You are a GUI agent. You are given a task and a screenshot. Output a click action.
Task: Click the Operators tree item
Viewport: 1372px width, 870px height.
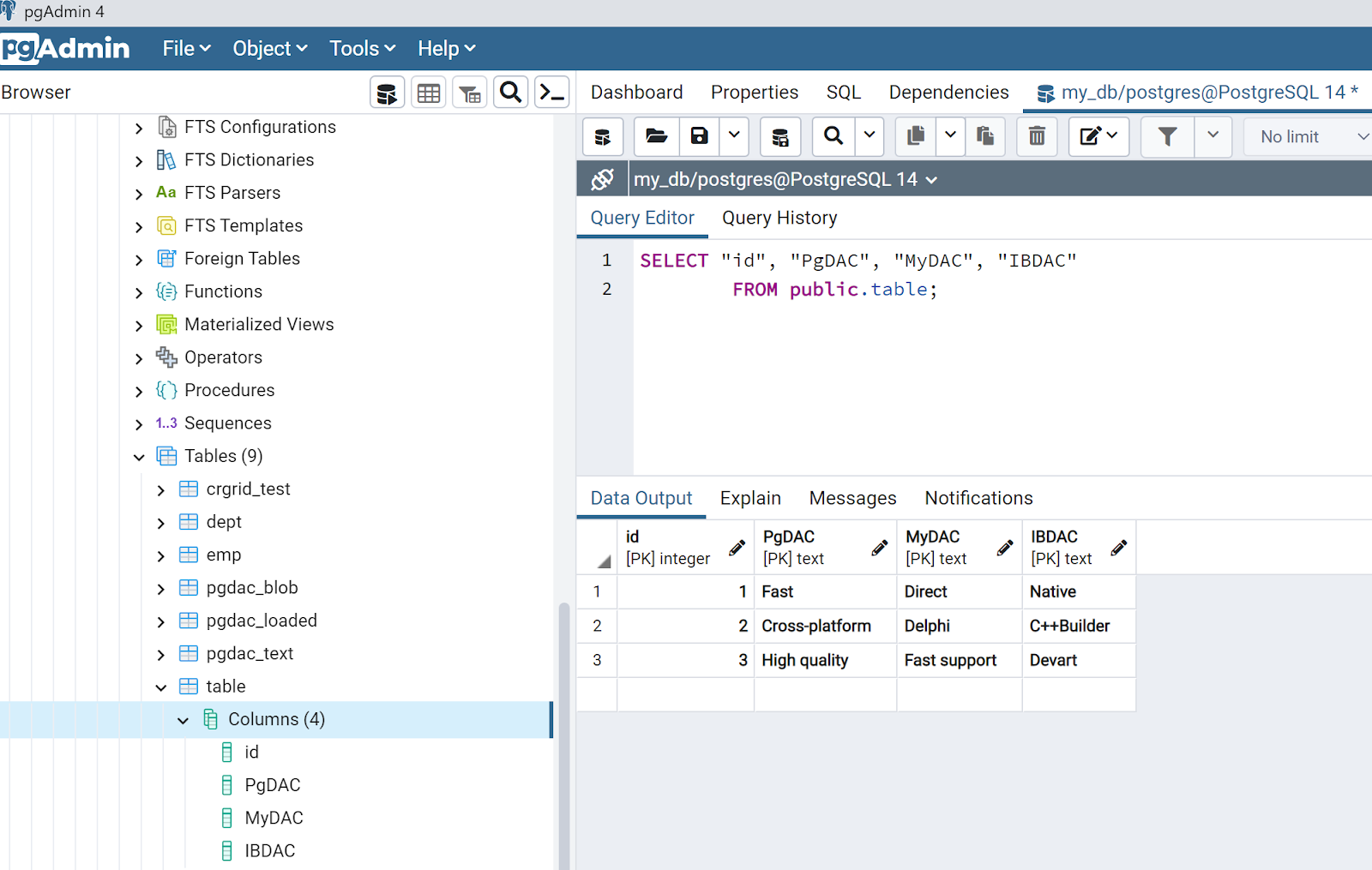224,357
